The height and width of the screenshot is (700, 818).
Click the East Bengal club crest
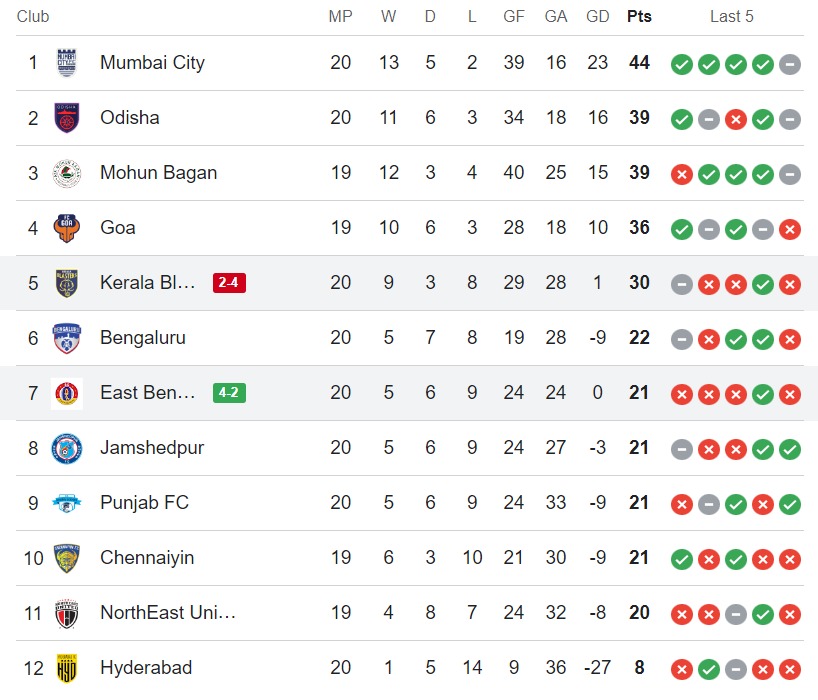click(67, 393)
